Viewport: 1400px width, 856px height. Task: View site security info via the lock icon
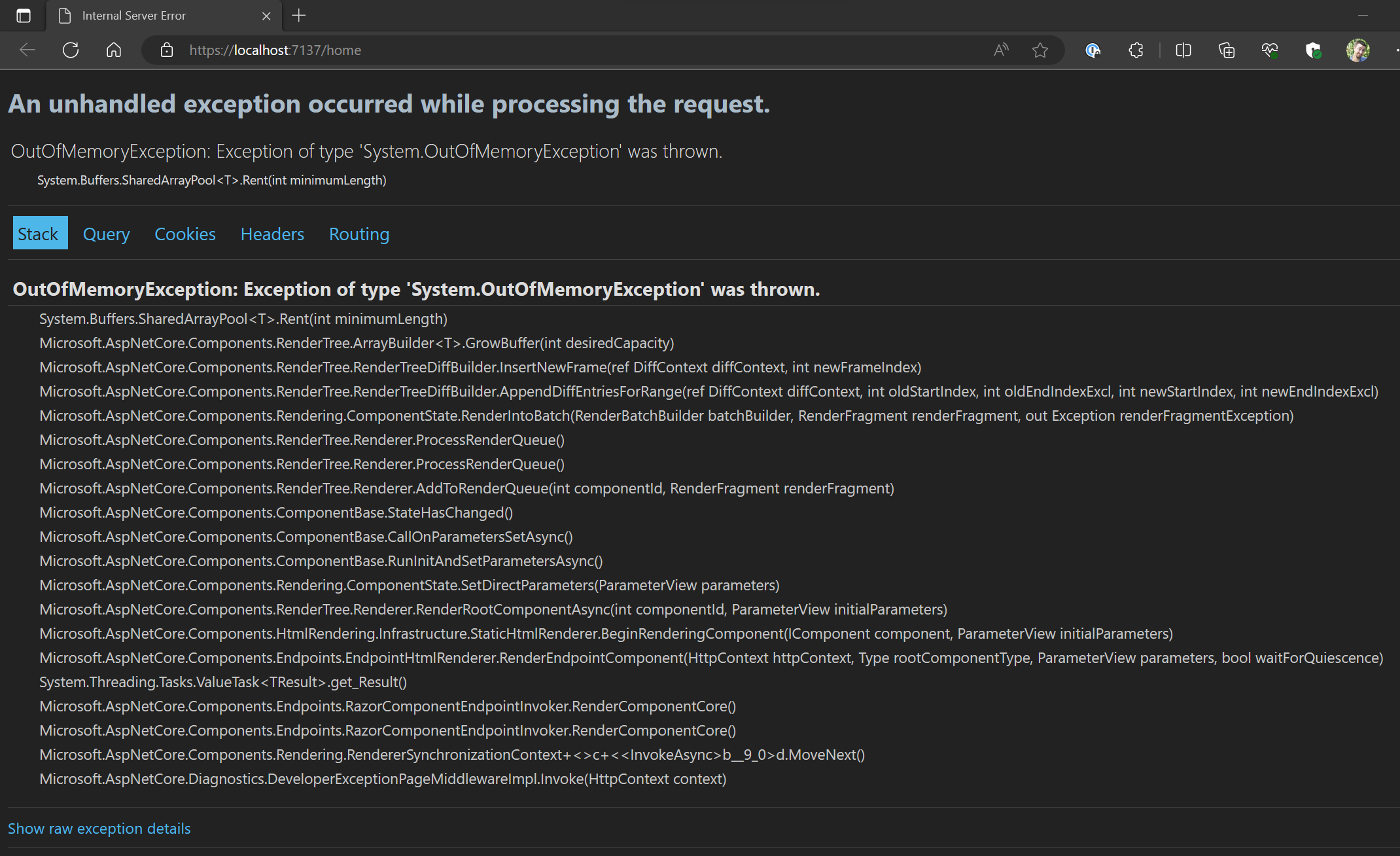[x=166, y=50]
